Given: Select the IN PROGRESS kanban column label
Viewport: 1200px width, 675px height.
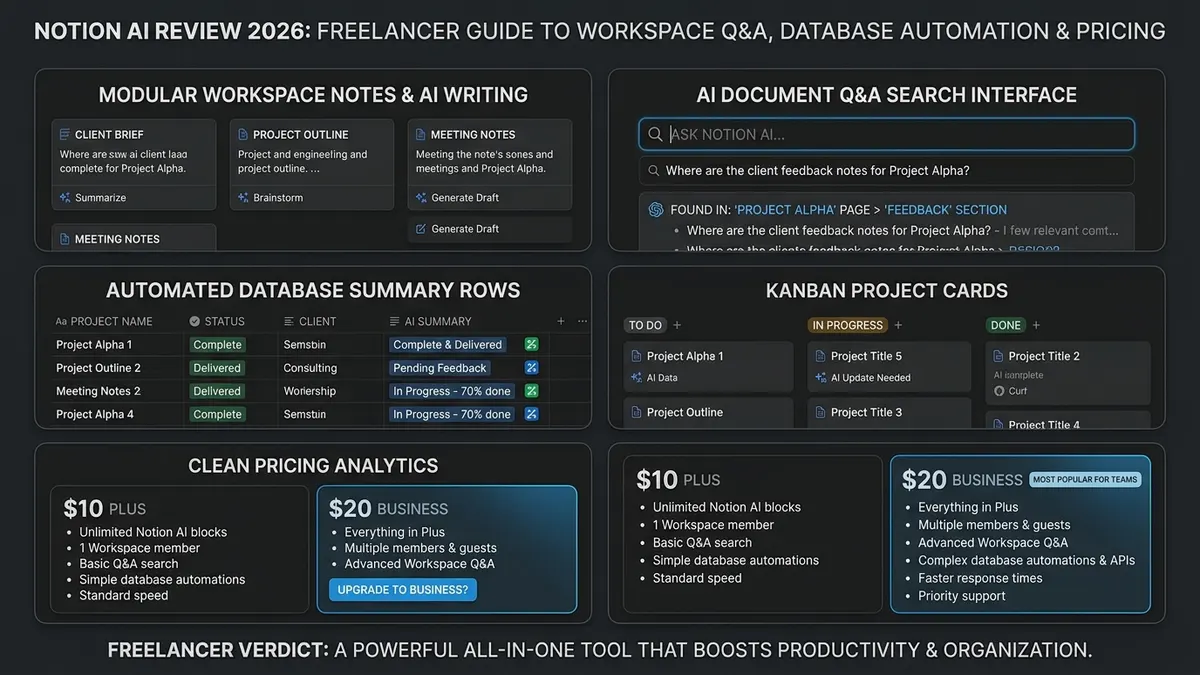Looking at the screenshot, I should point(847,325).
